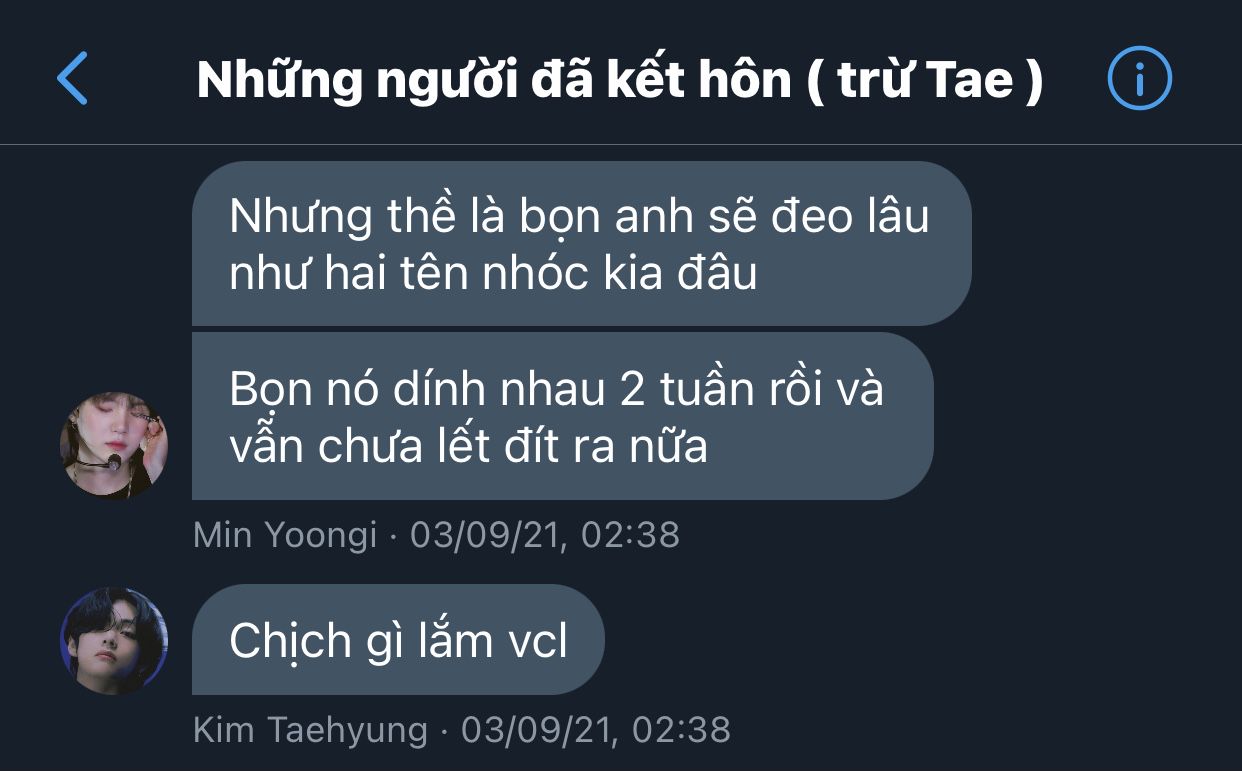
Task: Click the 02:38 time beside Min Yoongi
Action: pyautogui.click(x=632, y=535)
